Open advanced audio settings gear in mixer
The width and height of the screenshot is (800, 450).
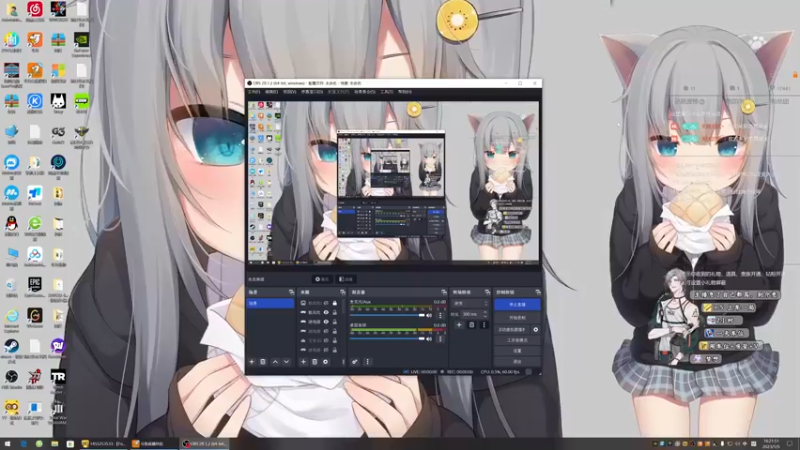(355, 362)
